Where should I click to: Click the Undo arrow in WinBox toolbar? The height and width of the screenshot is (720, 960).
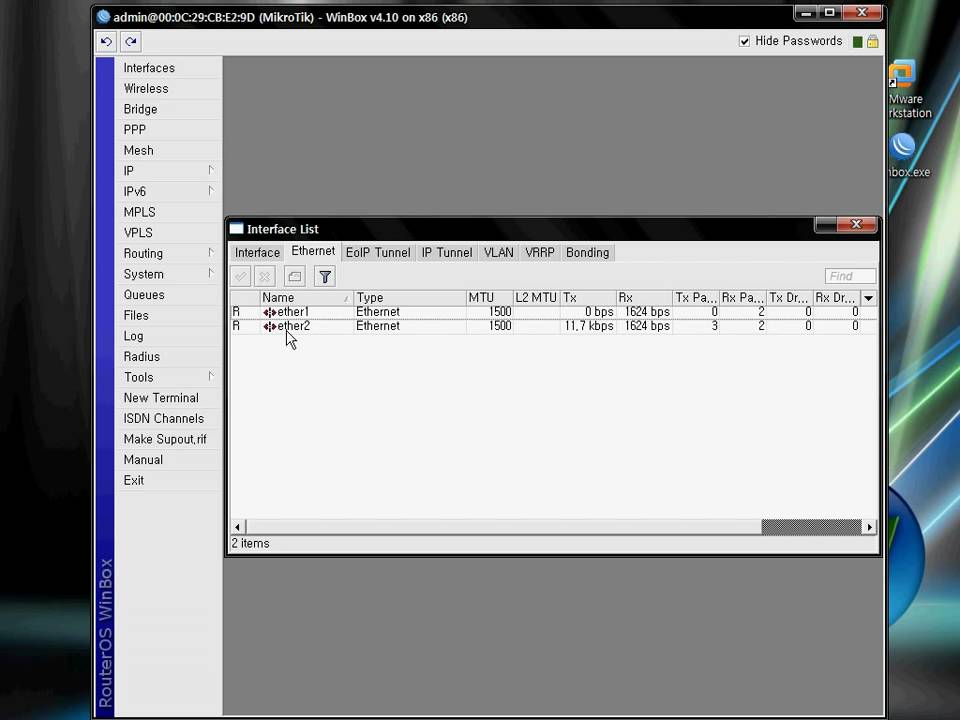click(106, 42)
